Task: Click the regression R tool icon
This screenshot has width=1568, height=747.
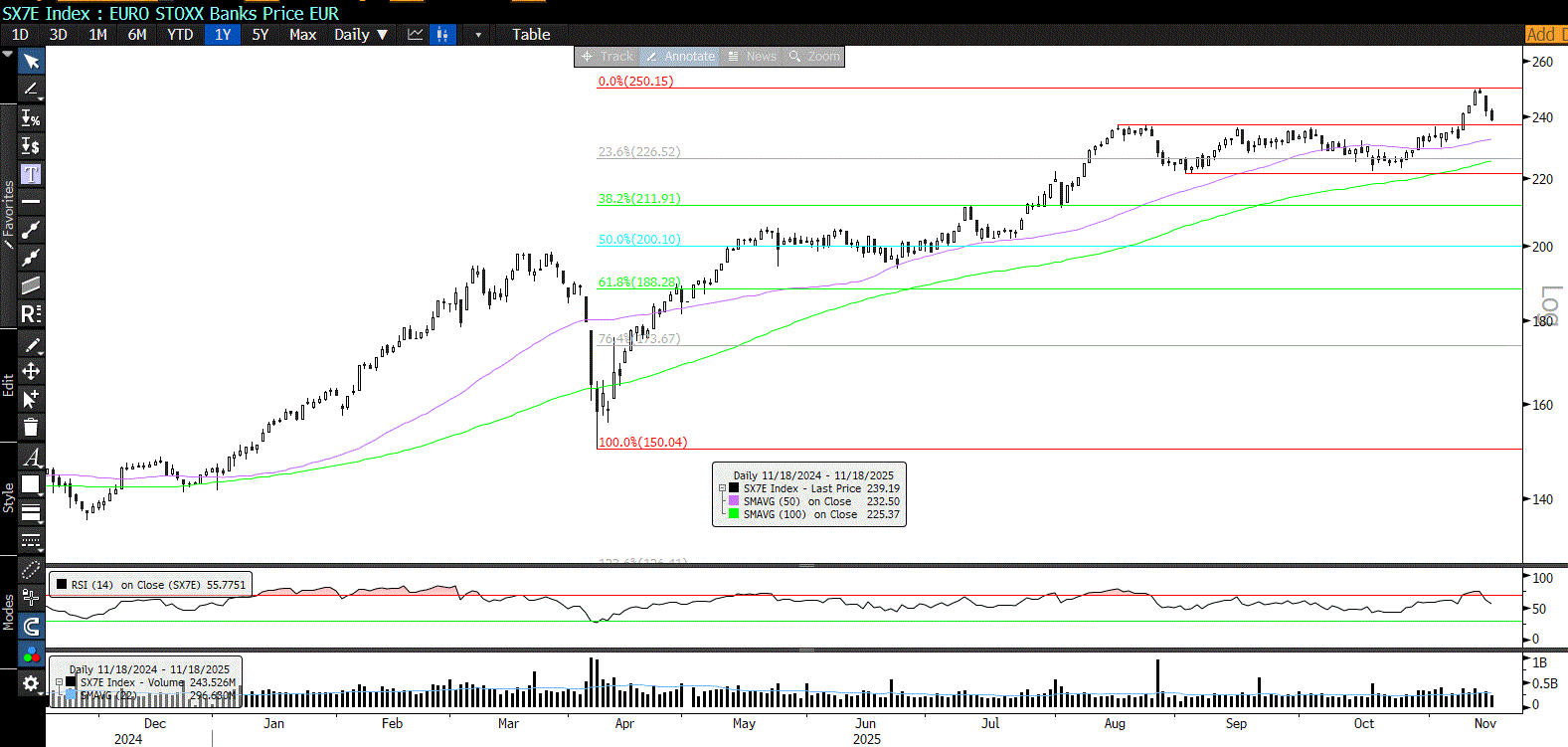Action: tap(31, 314)
